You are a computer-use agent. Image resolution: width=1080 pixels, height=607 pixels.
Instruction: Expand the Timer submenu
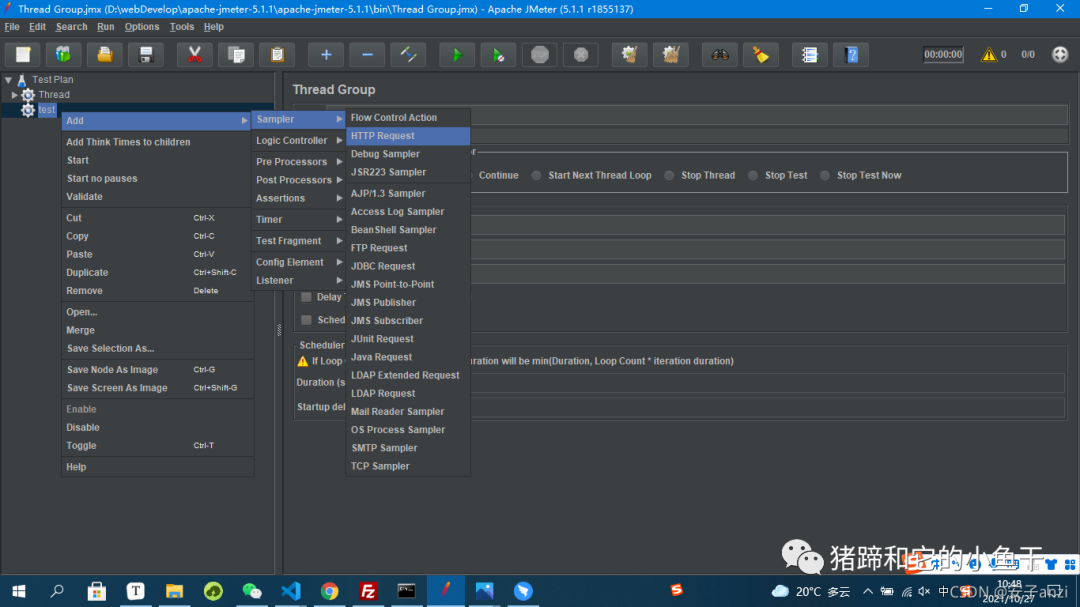point(298,220)
